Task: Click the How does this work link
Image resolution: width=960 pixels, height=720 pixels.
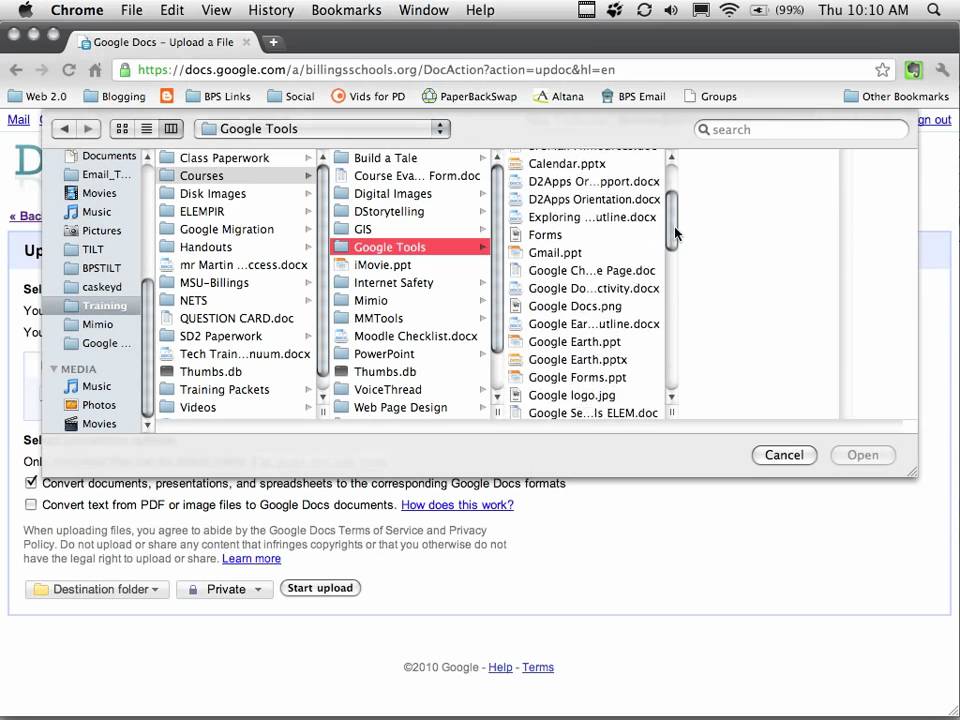Action: click(x=457, y=504)
